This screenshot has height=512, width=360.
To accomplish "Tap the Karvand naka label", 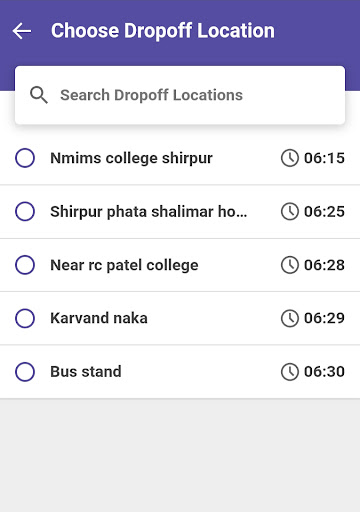I will coord(99,318).
